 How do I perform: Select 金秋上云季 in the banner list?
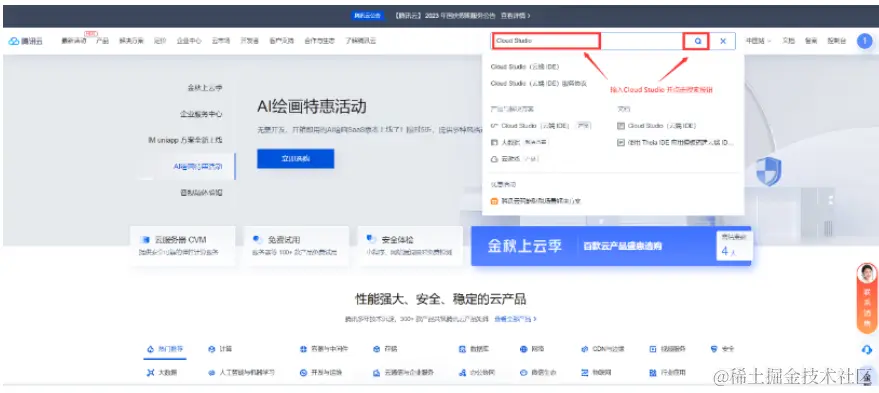point(205,87)
